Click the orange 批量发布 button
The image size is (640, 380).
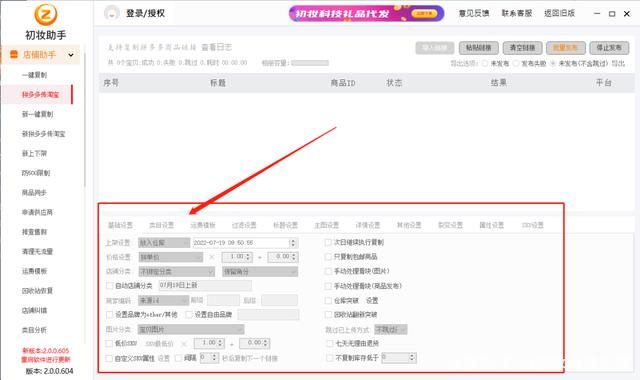566,48
